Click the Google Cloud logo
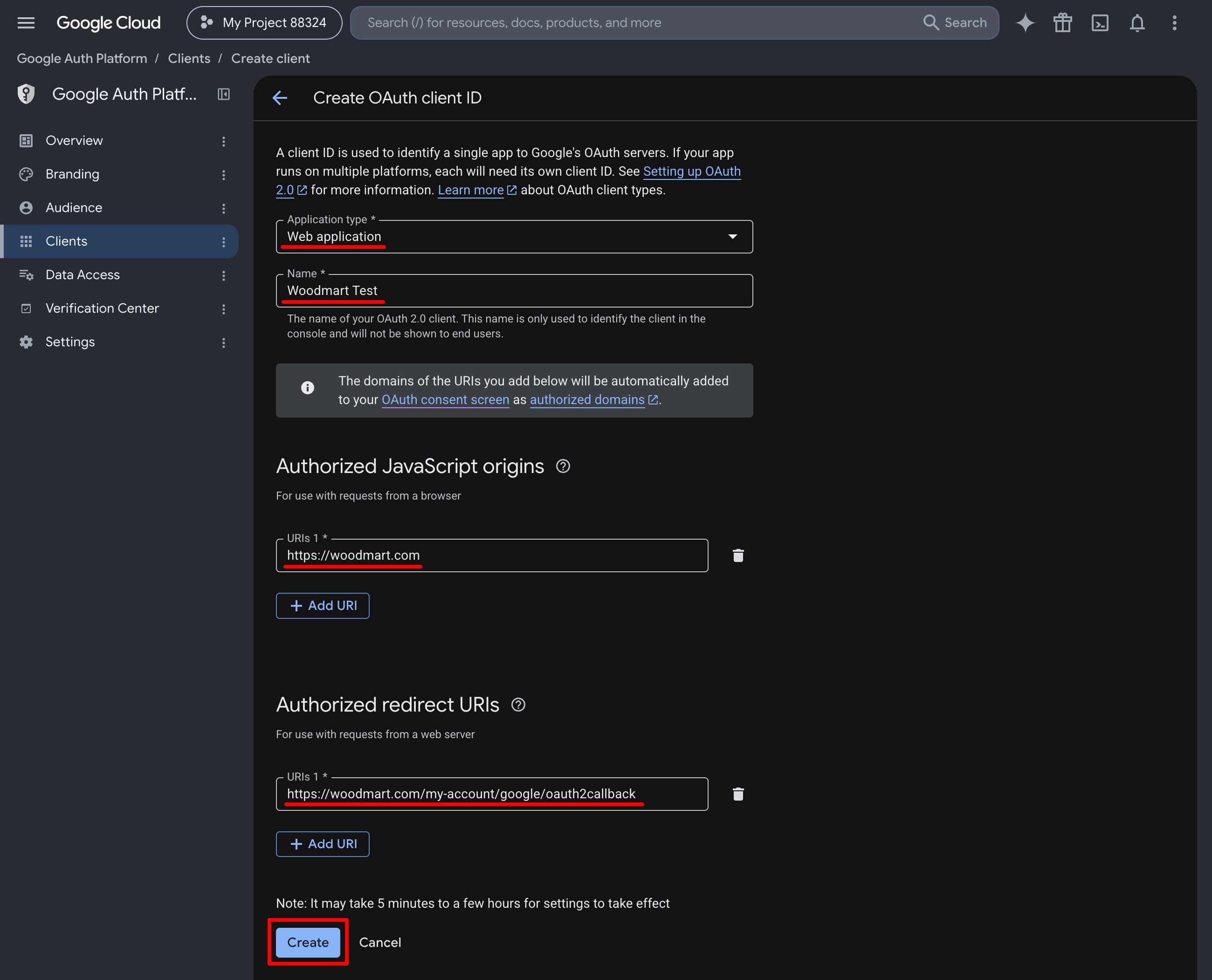1212x980 pixels. point(109,22)
